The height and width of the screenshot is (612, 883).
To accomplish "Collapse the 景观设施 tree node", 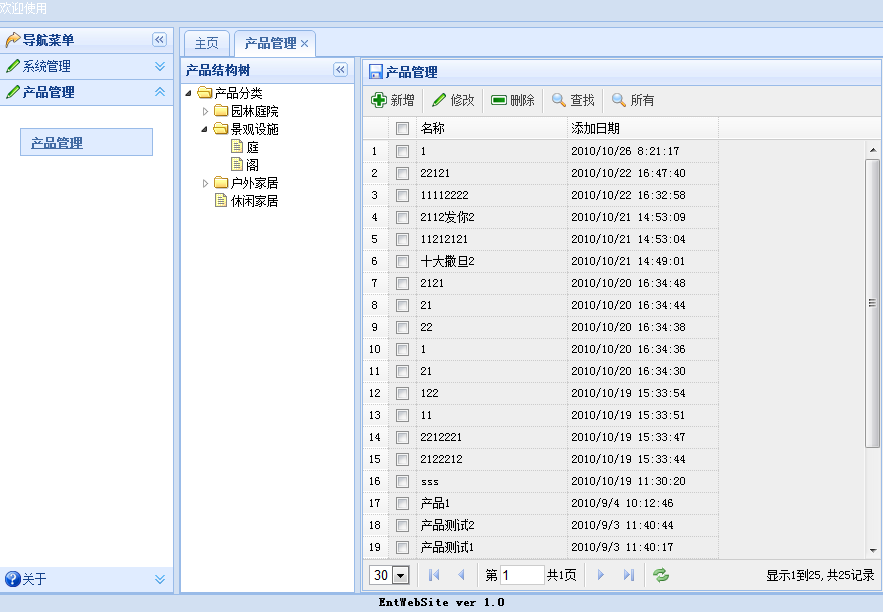I will click(205, 129).
